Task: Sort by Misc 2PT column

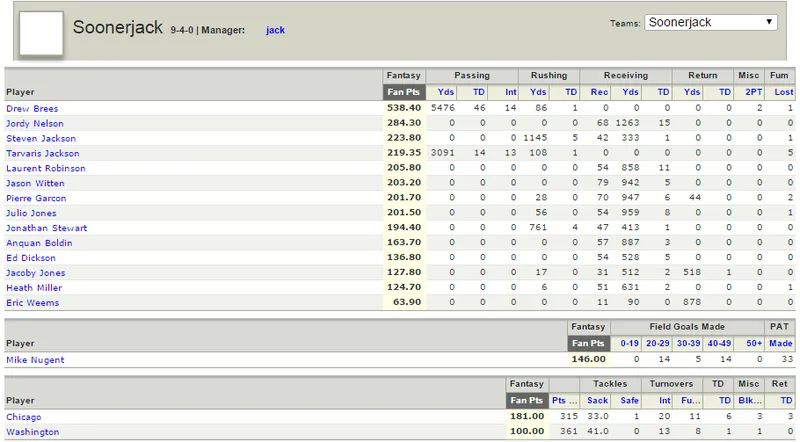Action: tap(754, 92)
